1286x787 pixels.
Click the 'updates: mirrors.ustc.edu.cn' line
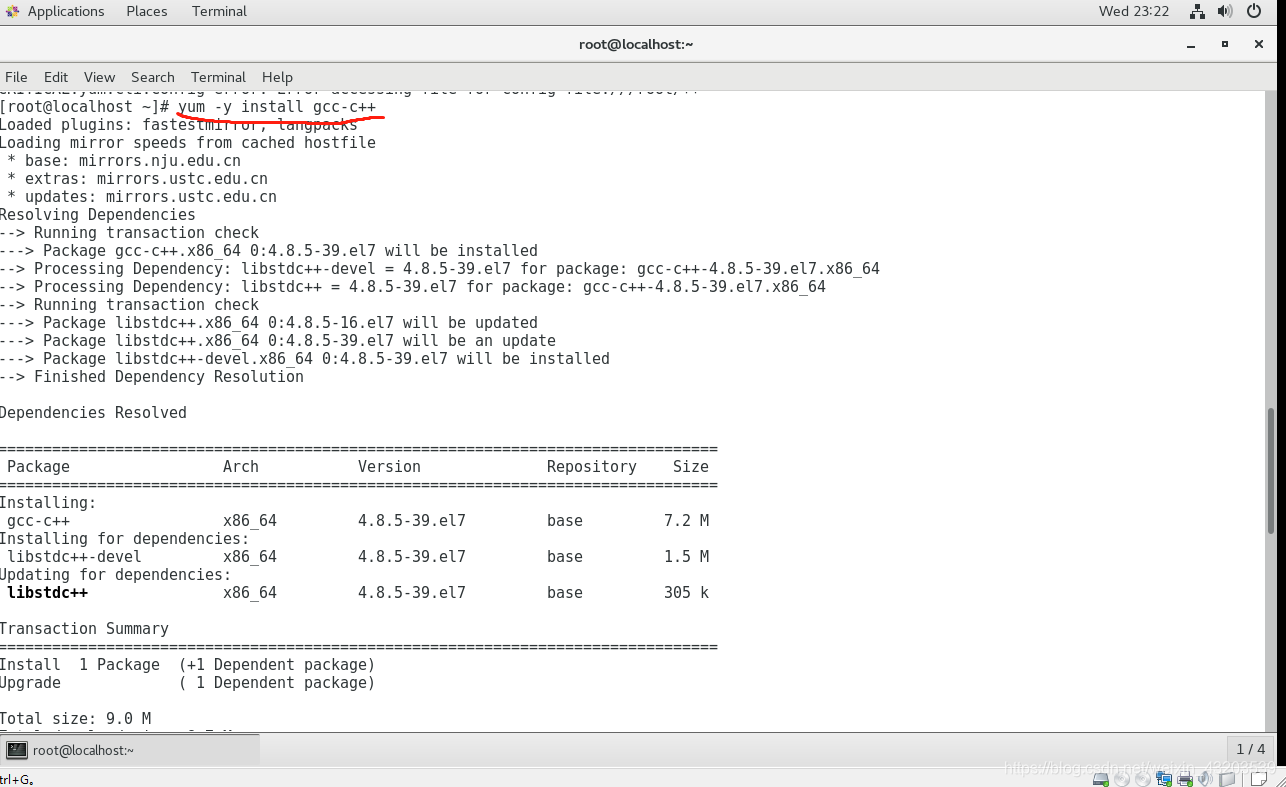coord(142,196)
